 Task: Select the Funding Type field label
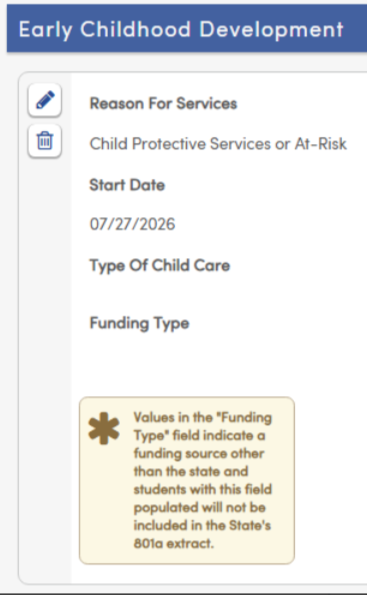139,323
